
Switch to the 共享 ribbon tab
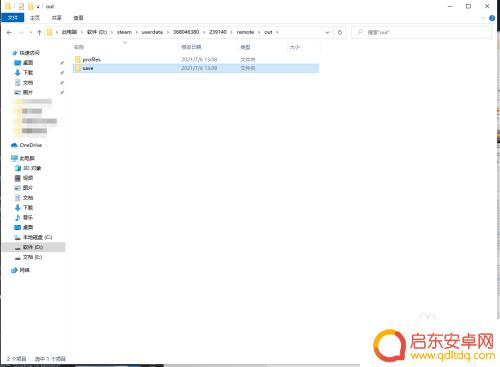tap(57, 18)
